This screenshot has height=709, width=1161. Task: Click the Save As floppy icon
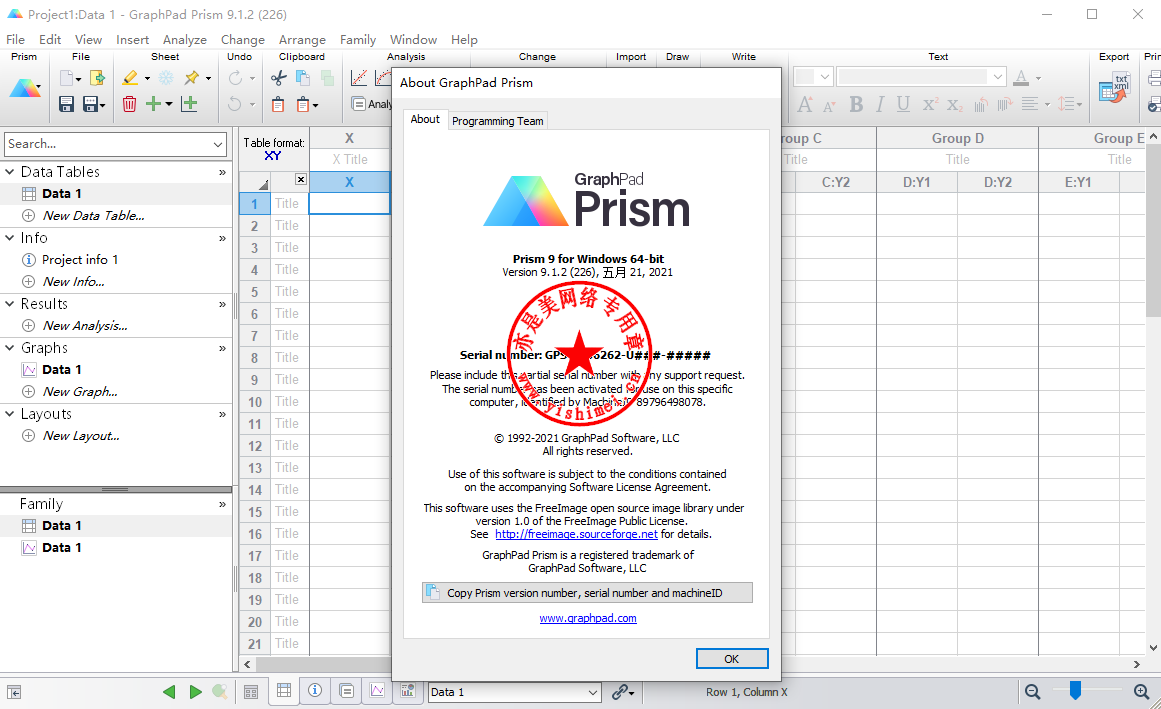[91, 104]
